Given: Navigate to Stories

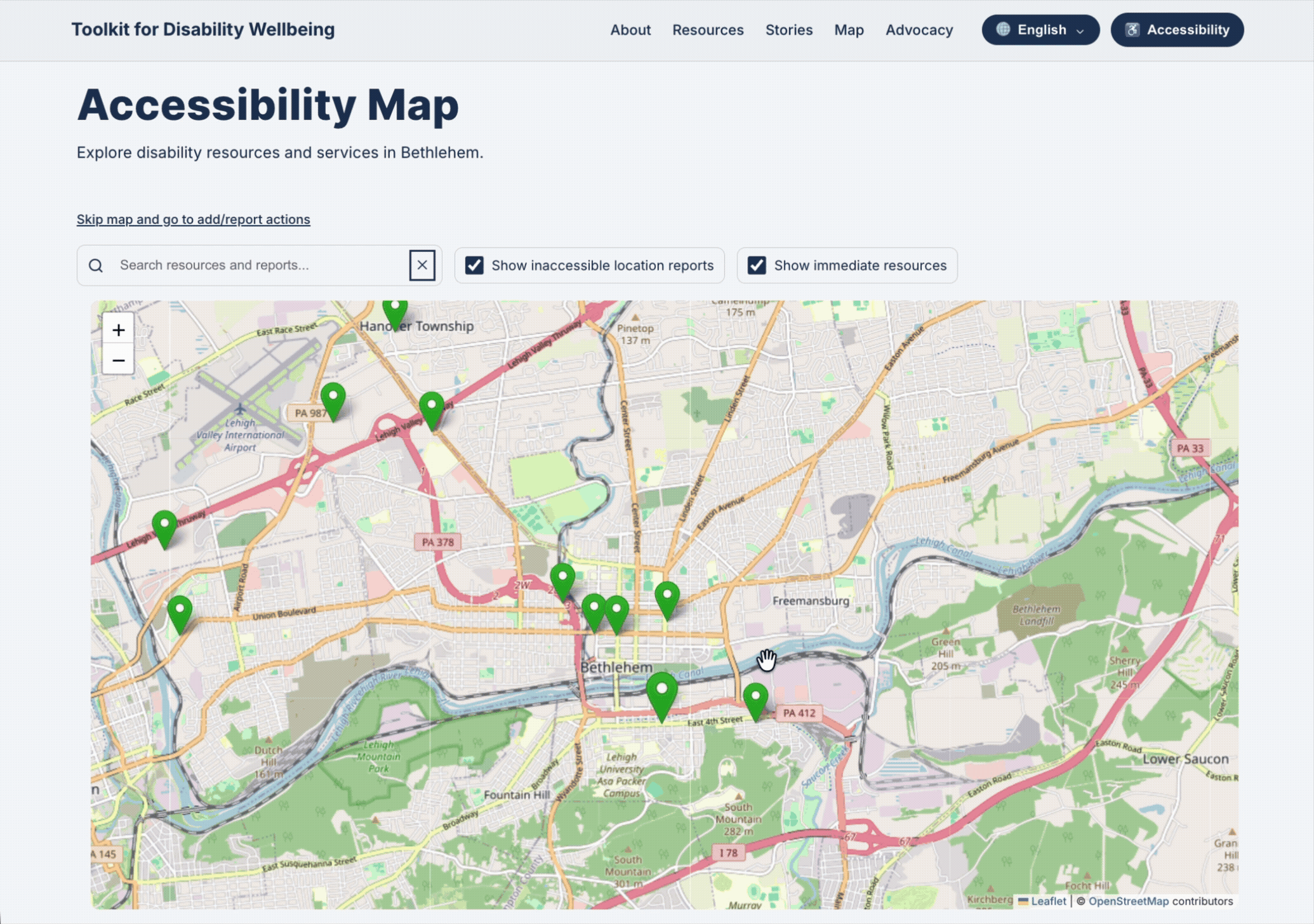Looking at the screenshot, I should (x=789, y=30).
